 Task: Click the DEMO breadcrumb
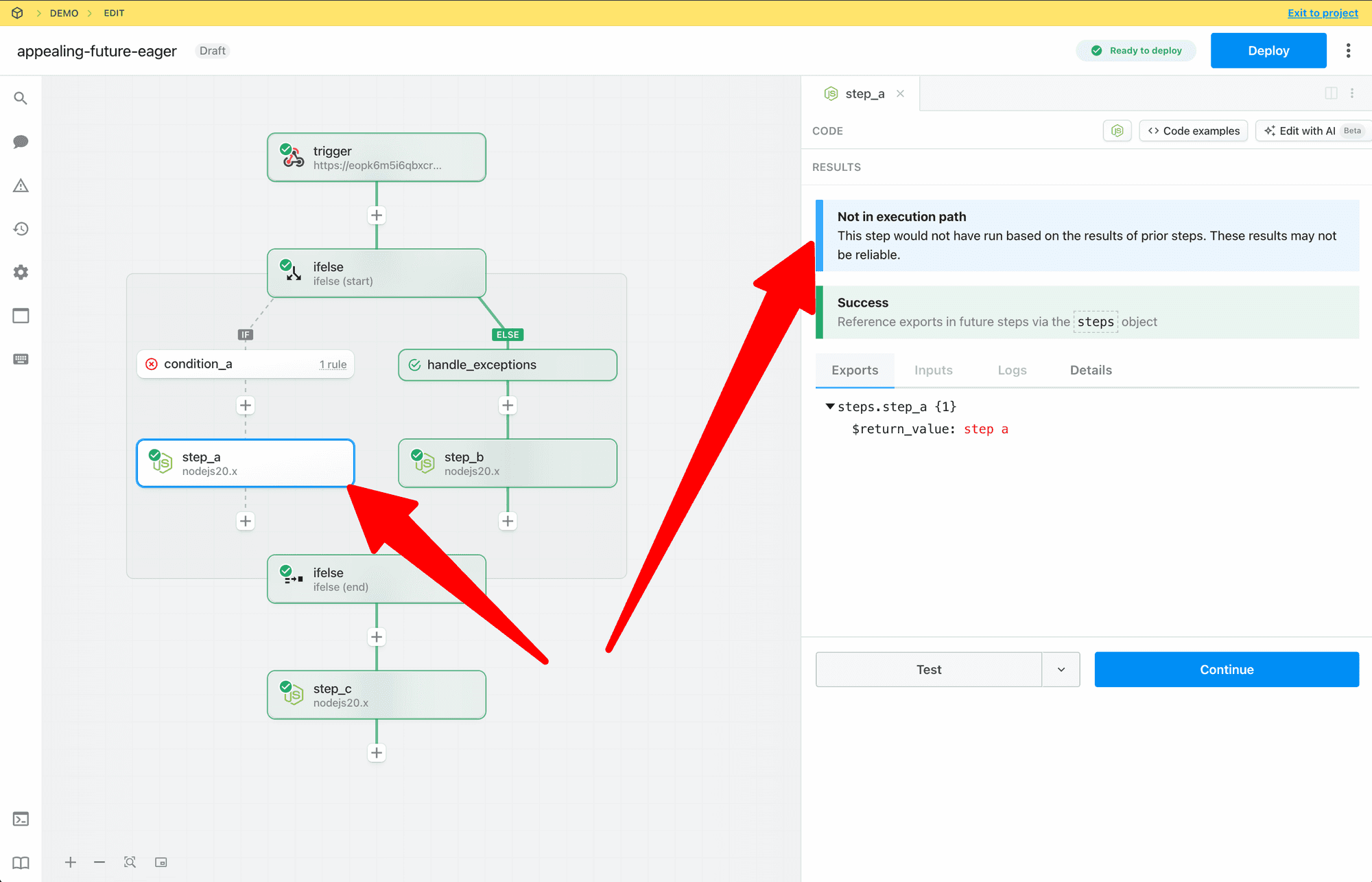(64, 13)
